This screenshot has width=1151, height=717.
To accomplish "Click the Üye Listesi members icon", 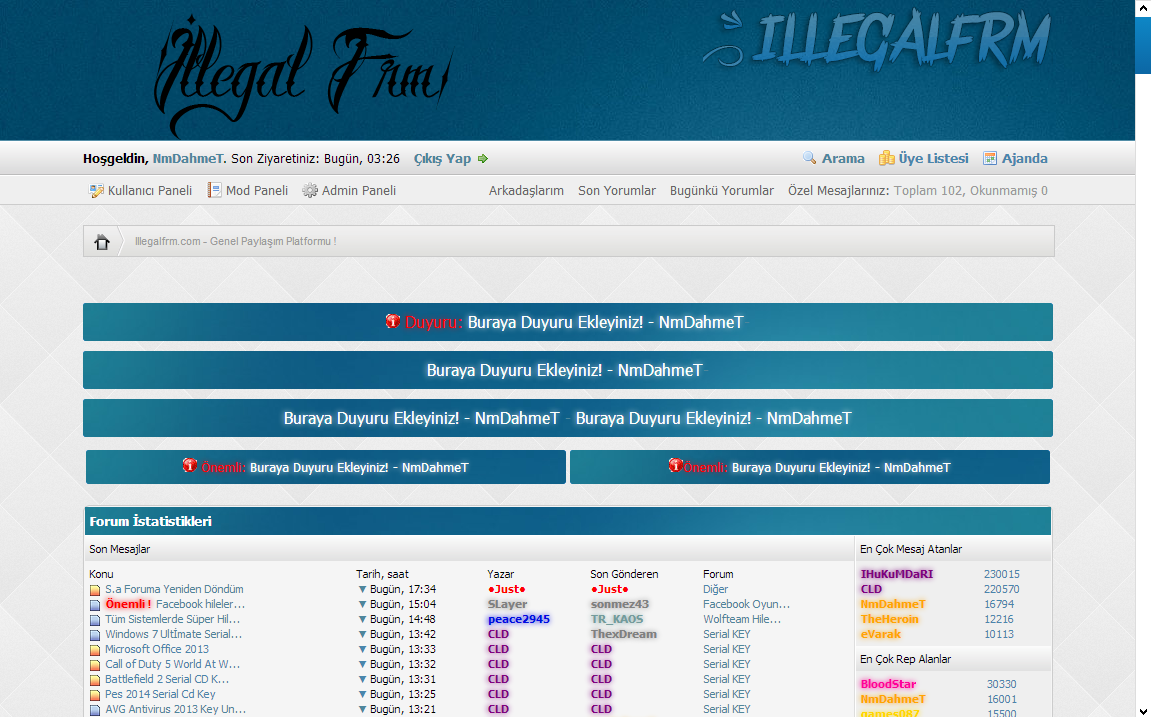I will pyautogui.click(x=886, y=158).
